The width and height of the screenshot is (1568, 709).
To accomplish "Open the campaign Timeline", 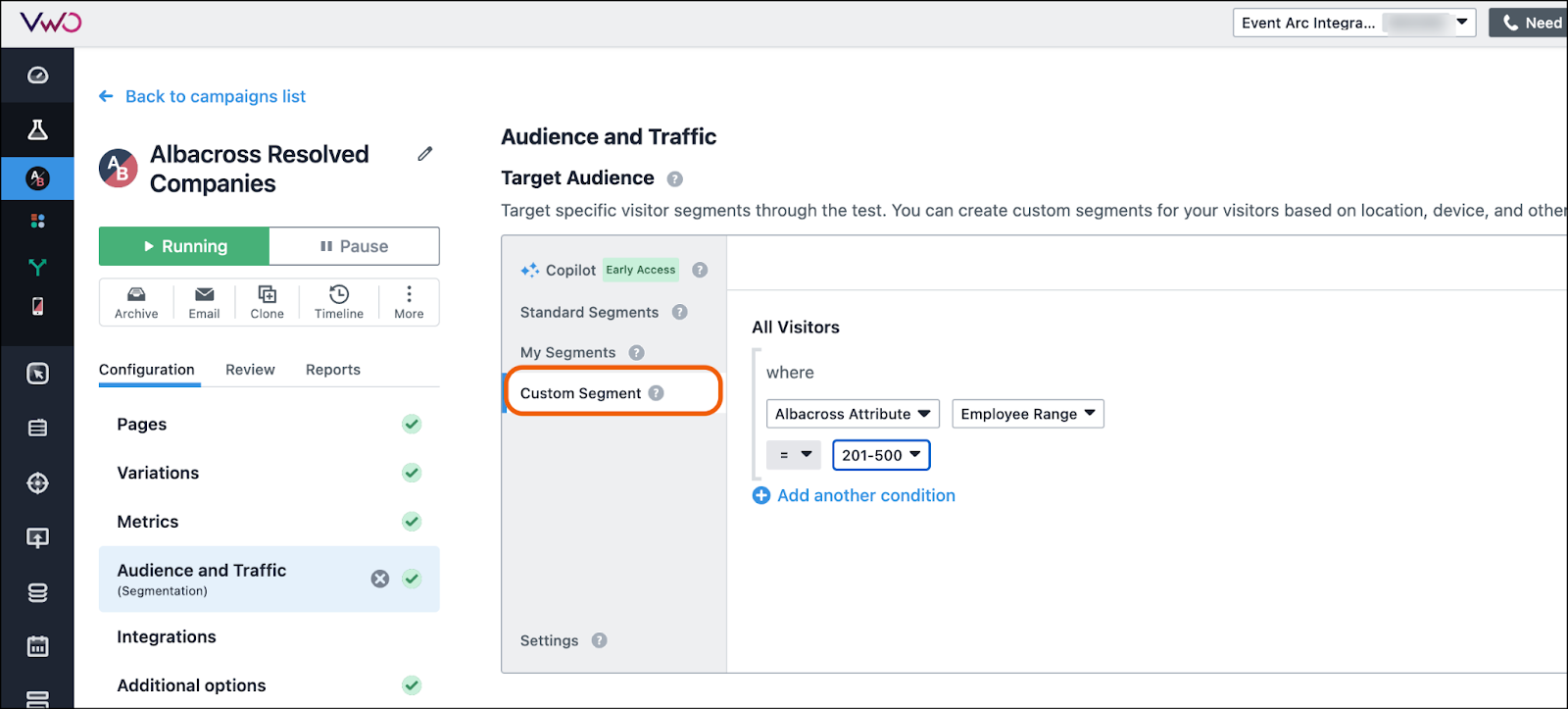I will [x=339, y=303].
